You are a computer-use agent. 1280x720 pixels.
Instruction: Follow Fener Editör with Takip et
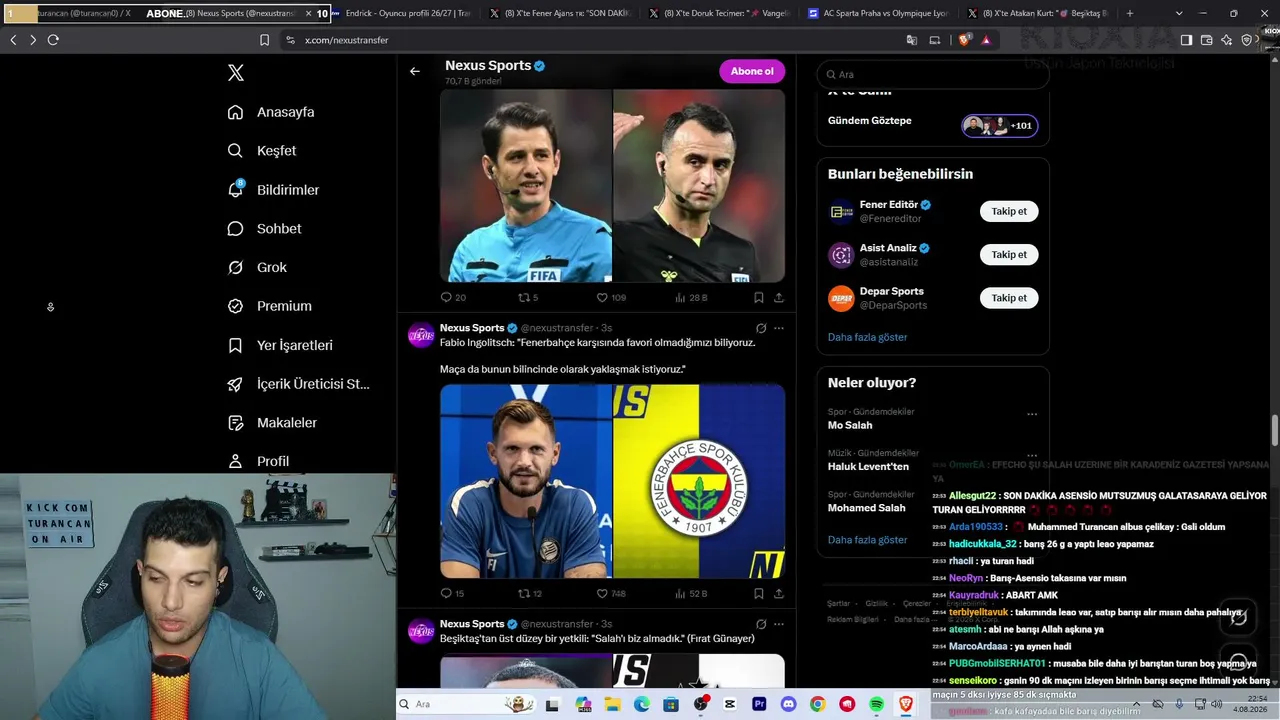coord(1009,211)
